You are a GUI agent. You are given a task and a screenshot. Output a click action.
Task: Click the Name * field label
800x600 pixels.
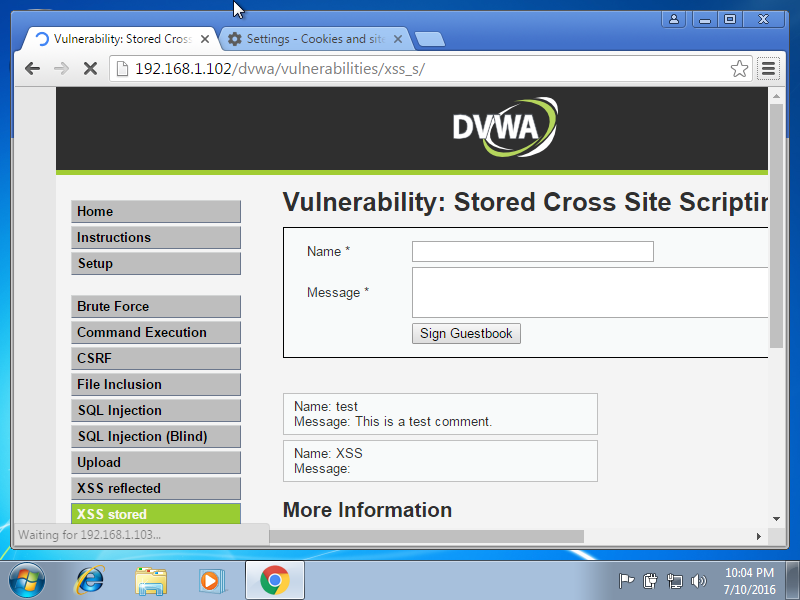pyautogui.click(x=328, y=252)
